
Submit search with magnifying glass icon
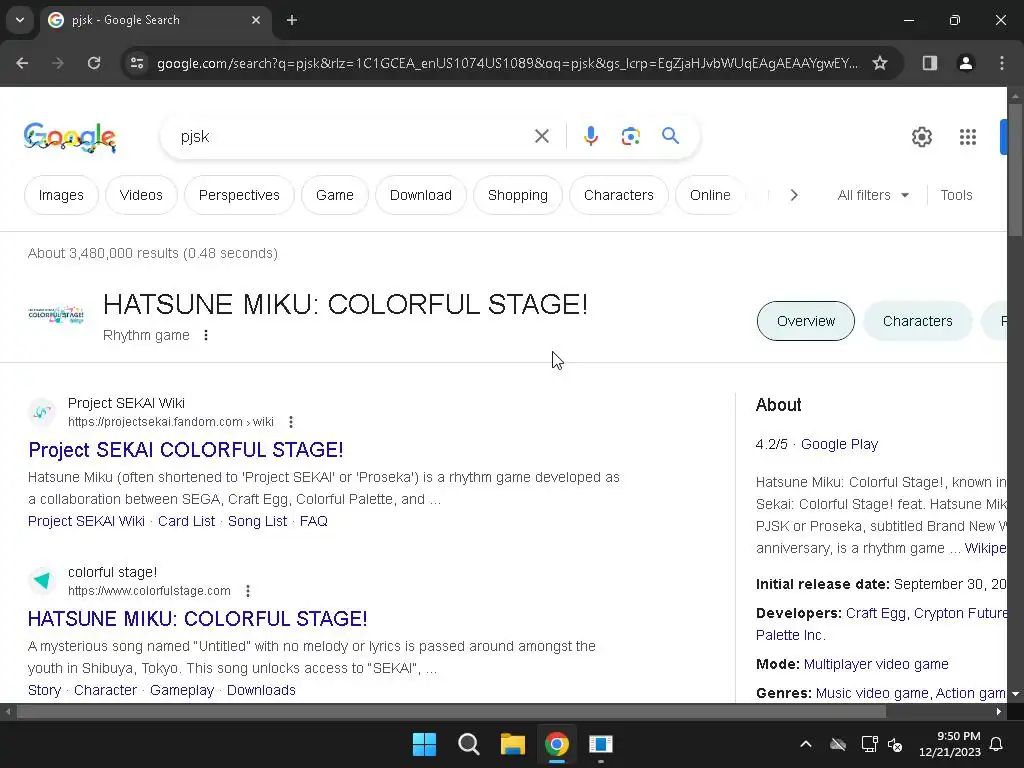pos(670,136)
